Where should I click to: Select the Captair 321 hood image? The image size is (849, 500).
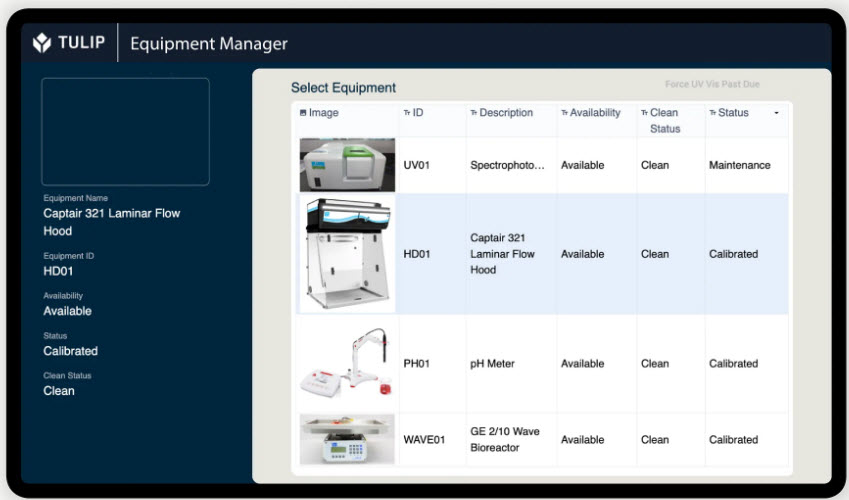click(347, 254)
